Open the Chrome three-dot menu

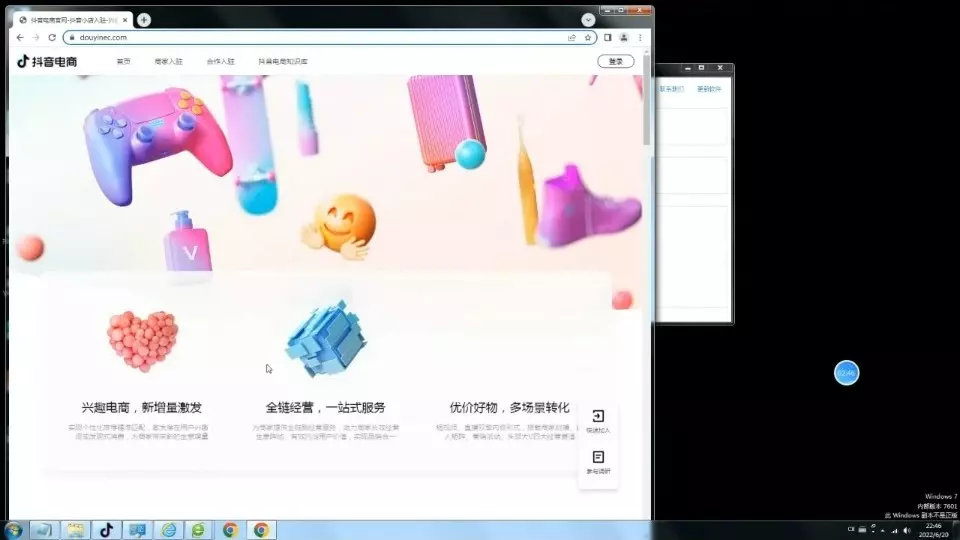pos(640,37)
